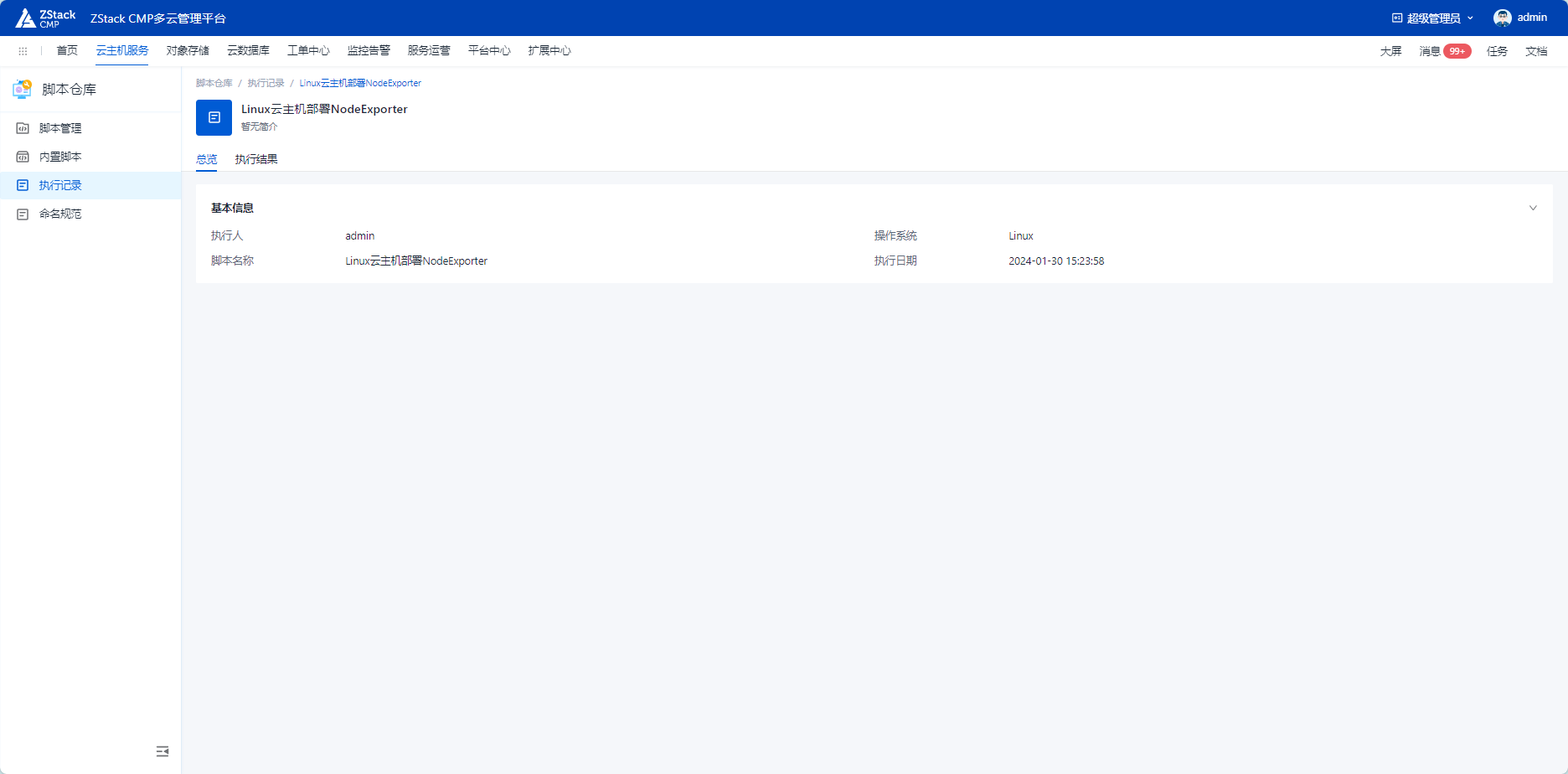Collapse the 基本信息 section chevron
The image size is (1568, 774).
(x=1533, y=208)
